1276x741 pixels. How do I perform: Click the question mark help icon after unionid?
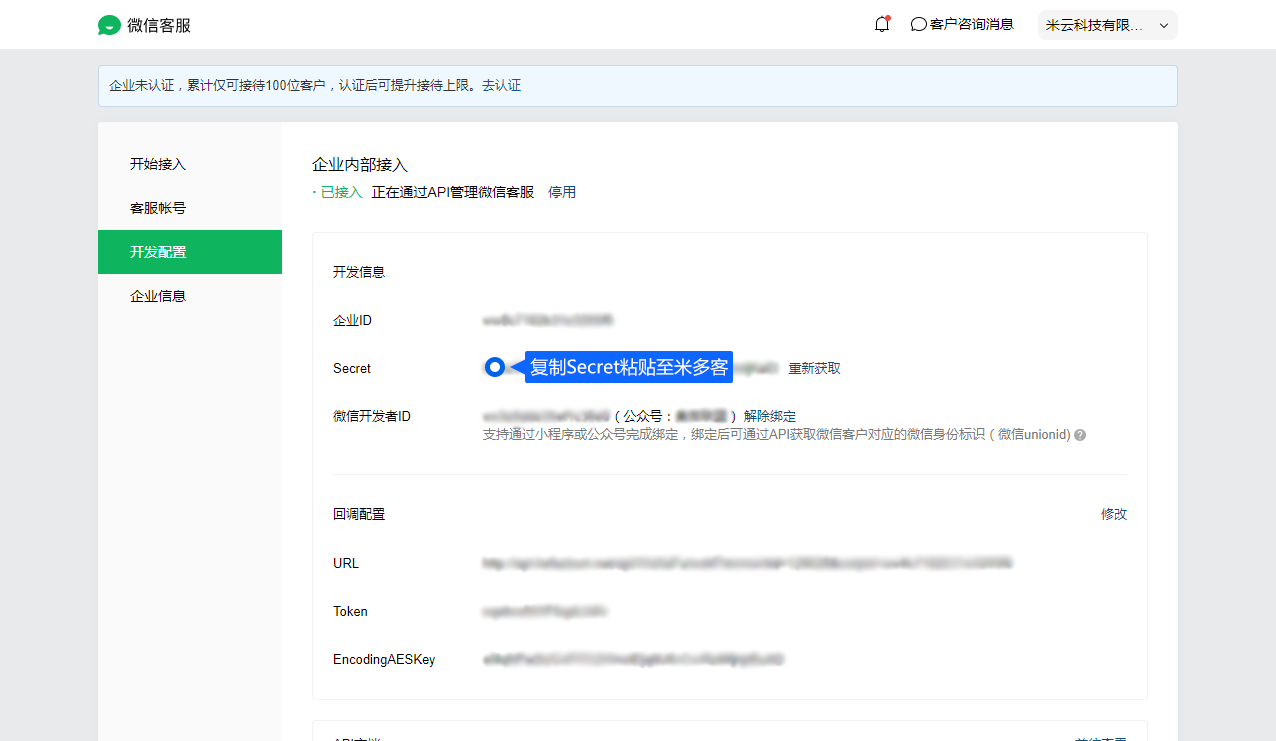tap(1080, 435)
